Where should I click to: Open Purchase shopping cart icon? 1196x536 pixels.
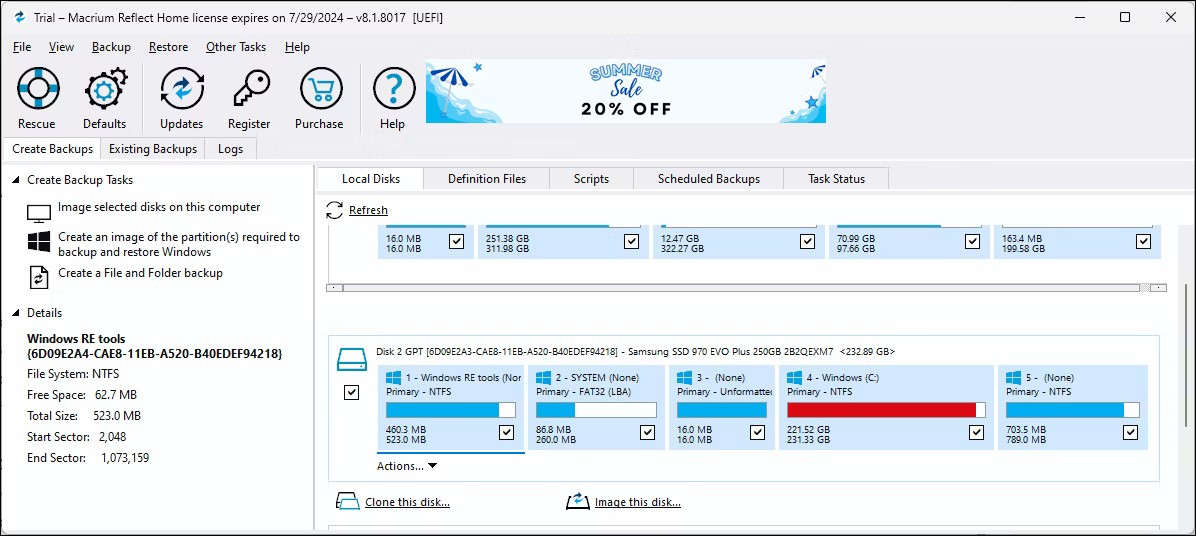319,90
